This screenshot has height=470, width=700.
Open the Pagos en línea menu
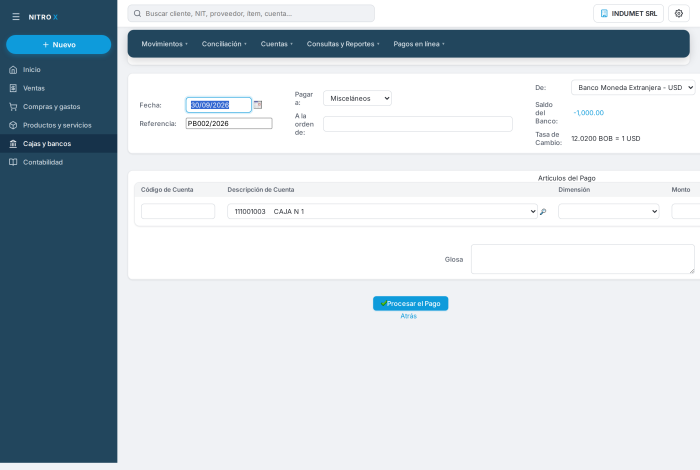point(418,44)
